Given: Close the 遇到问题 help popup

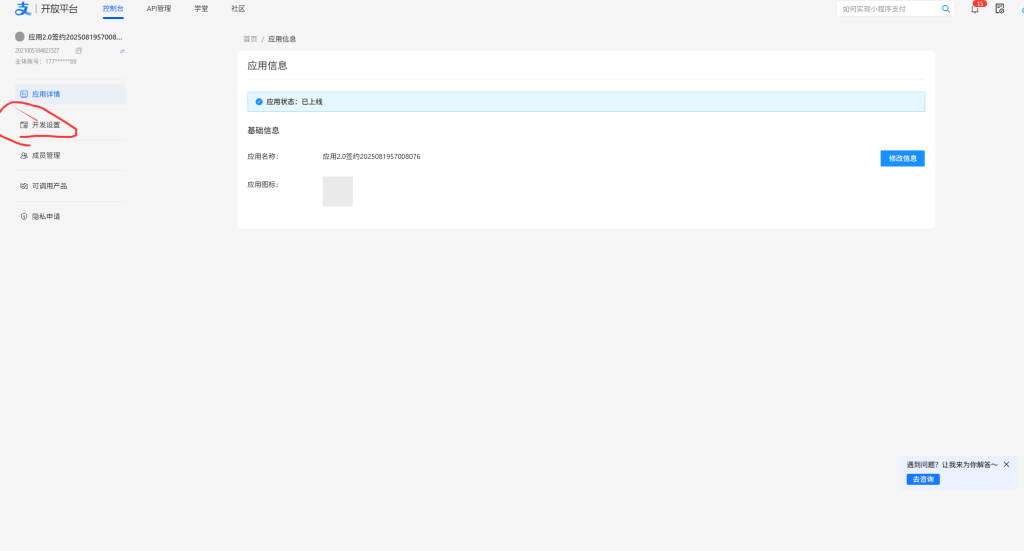Looking at the screenshot, I should tap(1006, 464).
